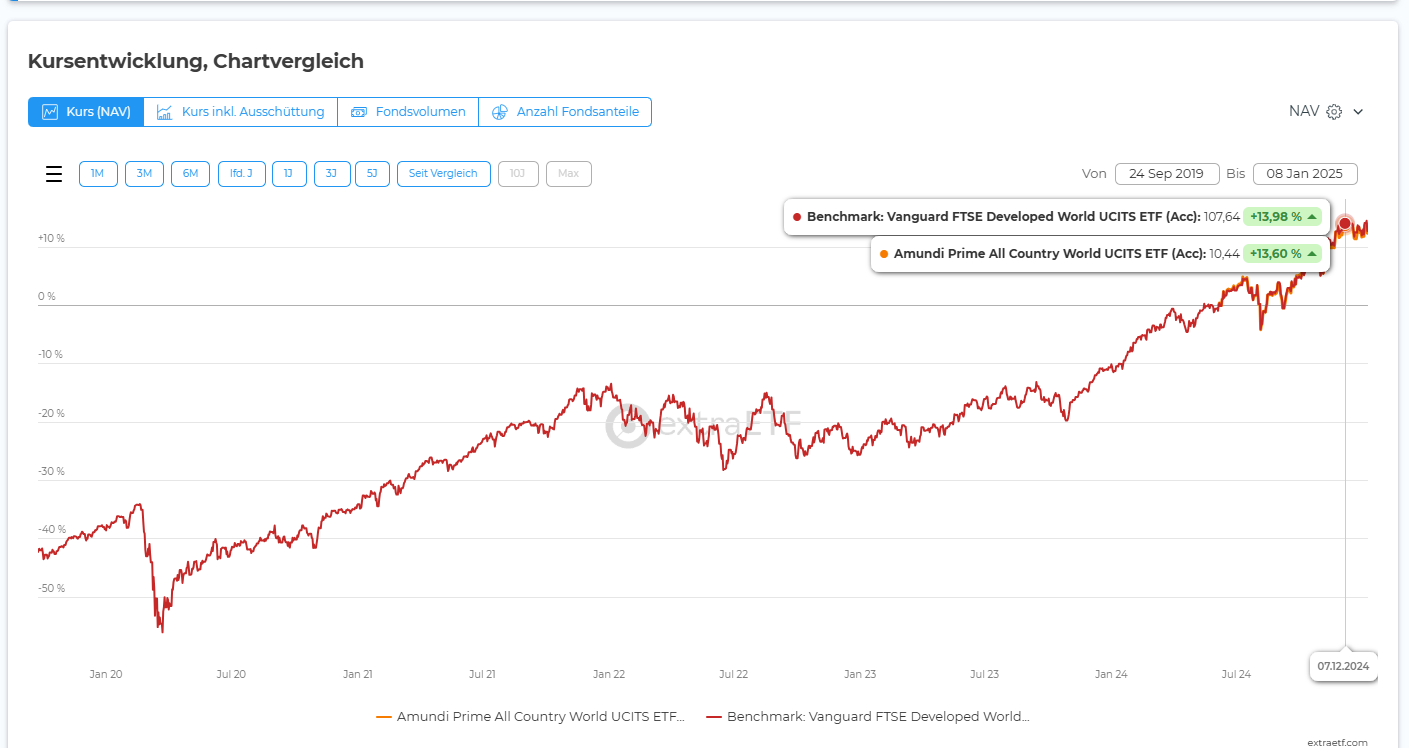
Task: Open the chart hamburger menu
Action: pos(54,174)
